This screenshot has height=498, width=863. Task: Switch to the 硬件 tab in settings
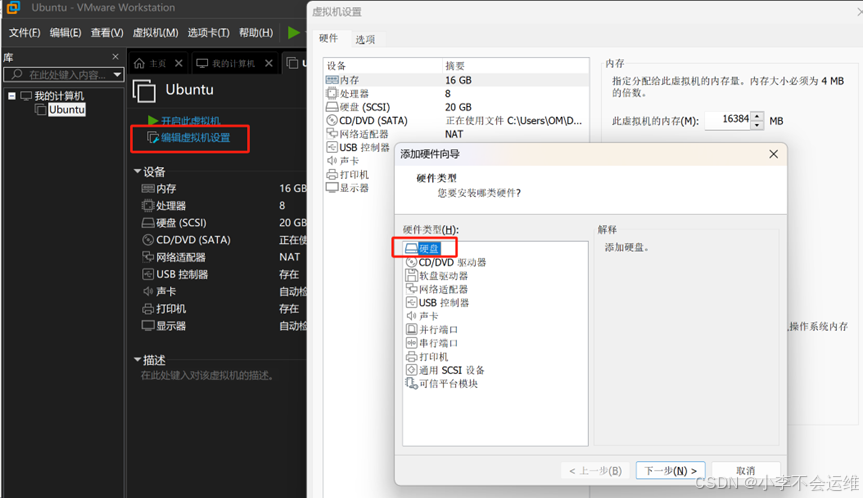[329, 38]
